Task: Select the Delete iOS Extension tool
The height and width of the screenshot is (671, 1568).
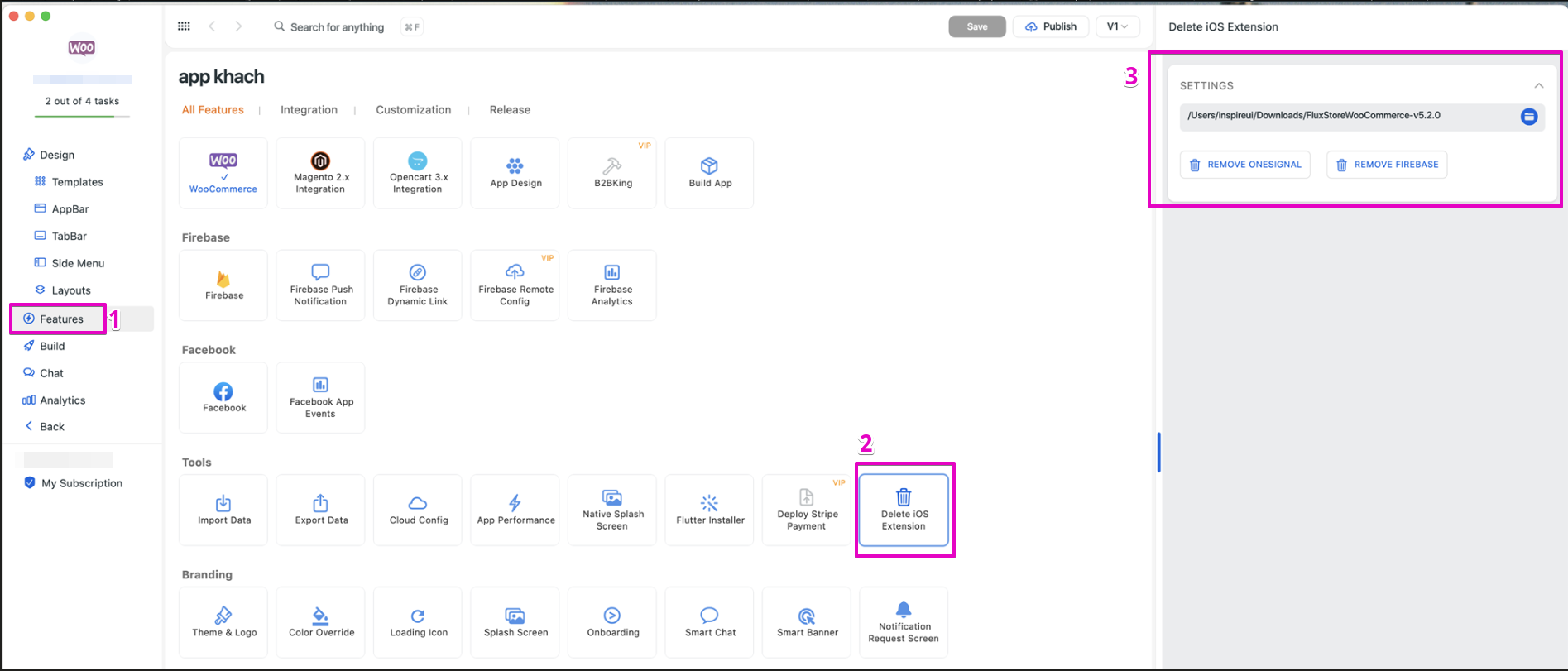Action: [x=904, y=510]
